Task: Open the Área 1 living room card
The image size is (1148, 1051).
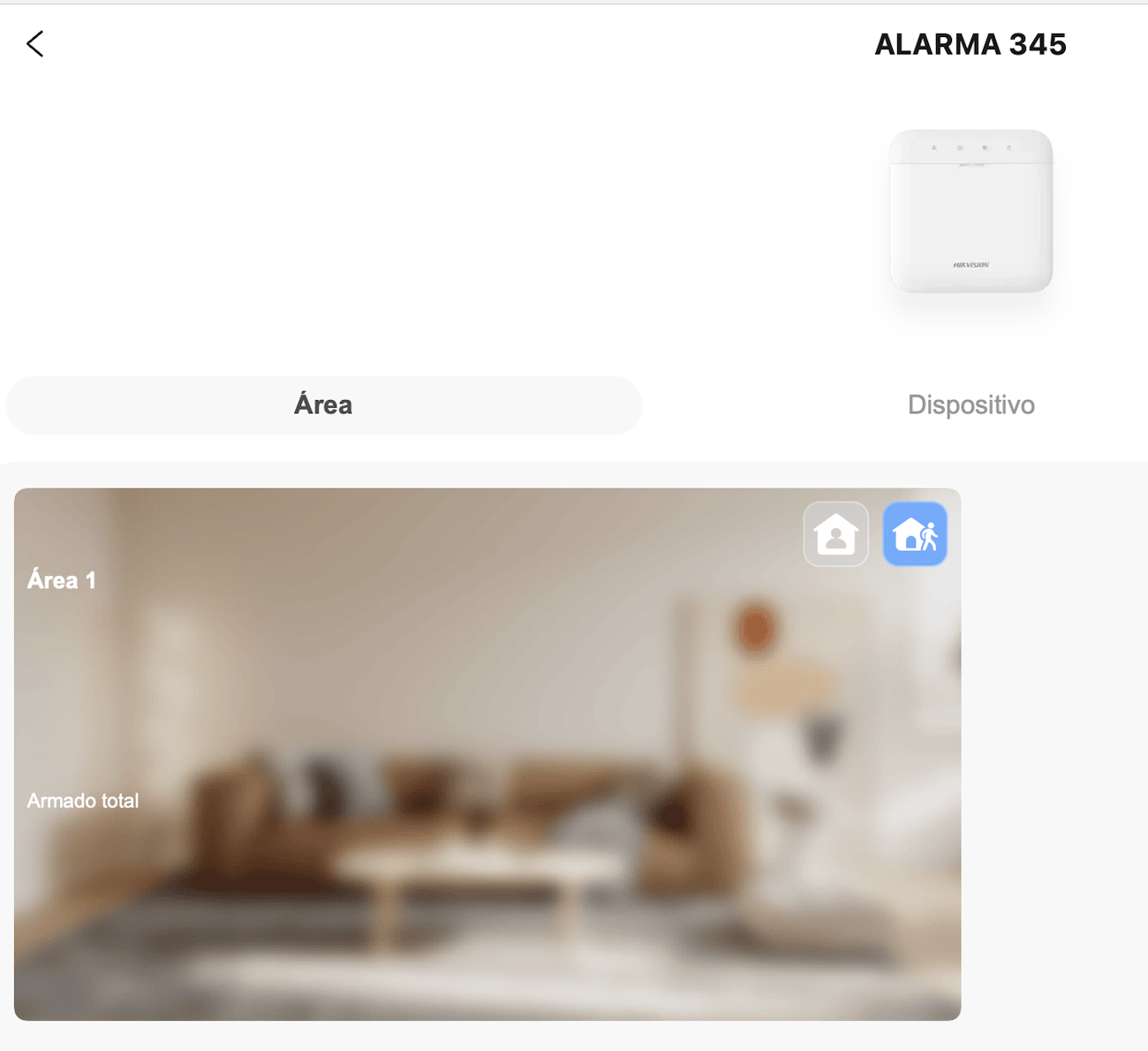Action: pos(487,754)
